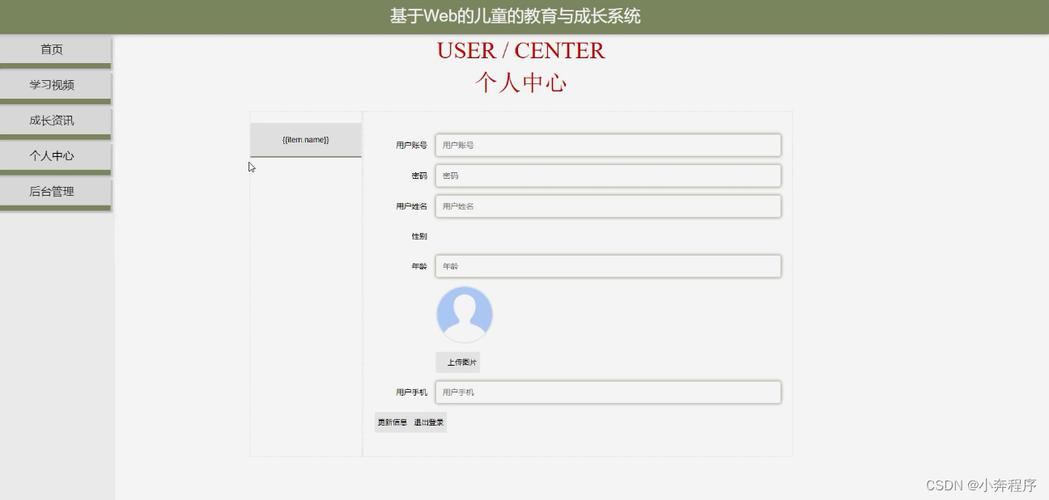Click the 密码 field label

coord(419,176)
